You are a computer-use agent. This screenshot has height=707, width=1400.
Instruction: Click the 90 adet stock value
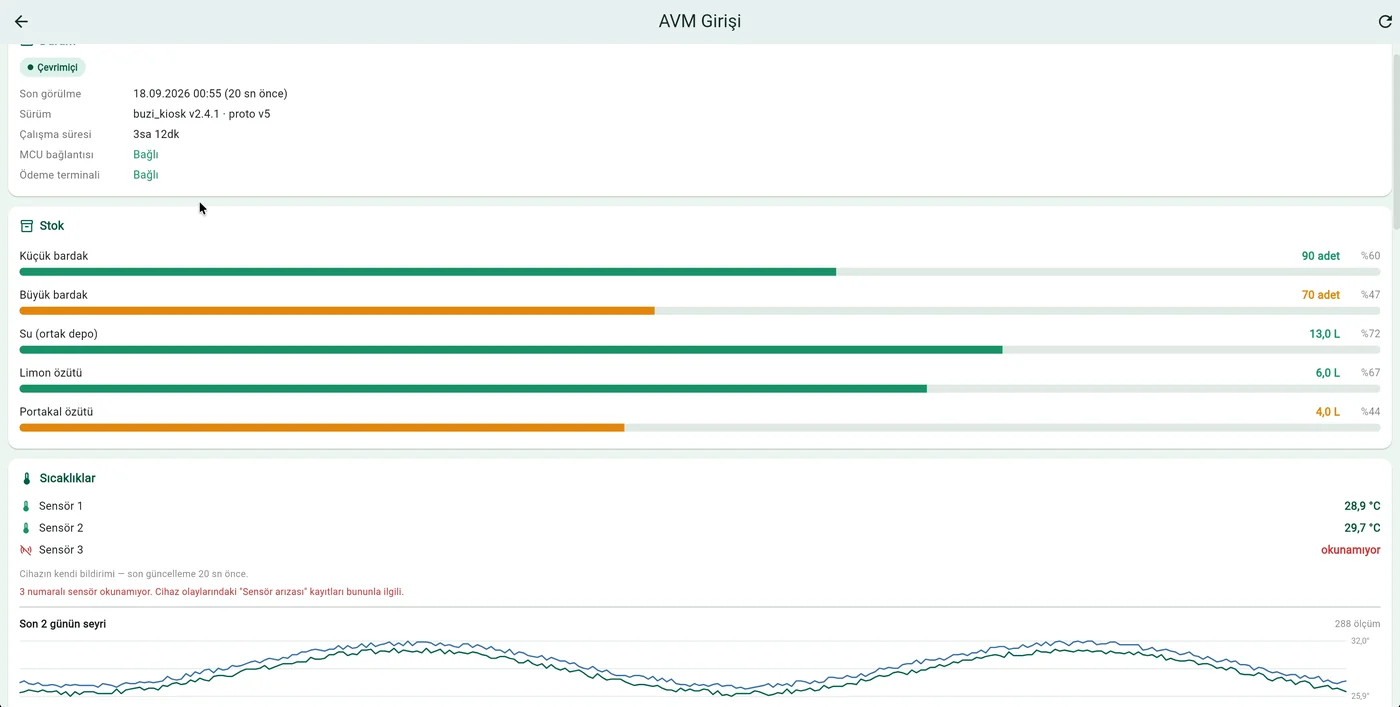tap(1321, 256)
